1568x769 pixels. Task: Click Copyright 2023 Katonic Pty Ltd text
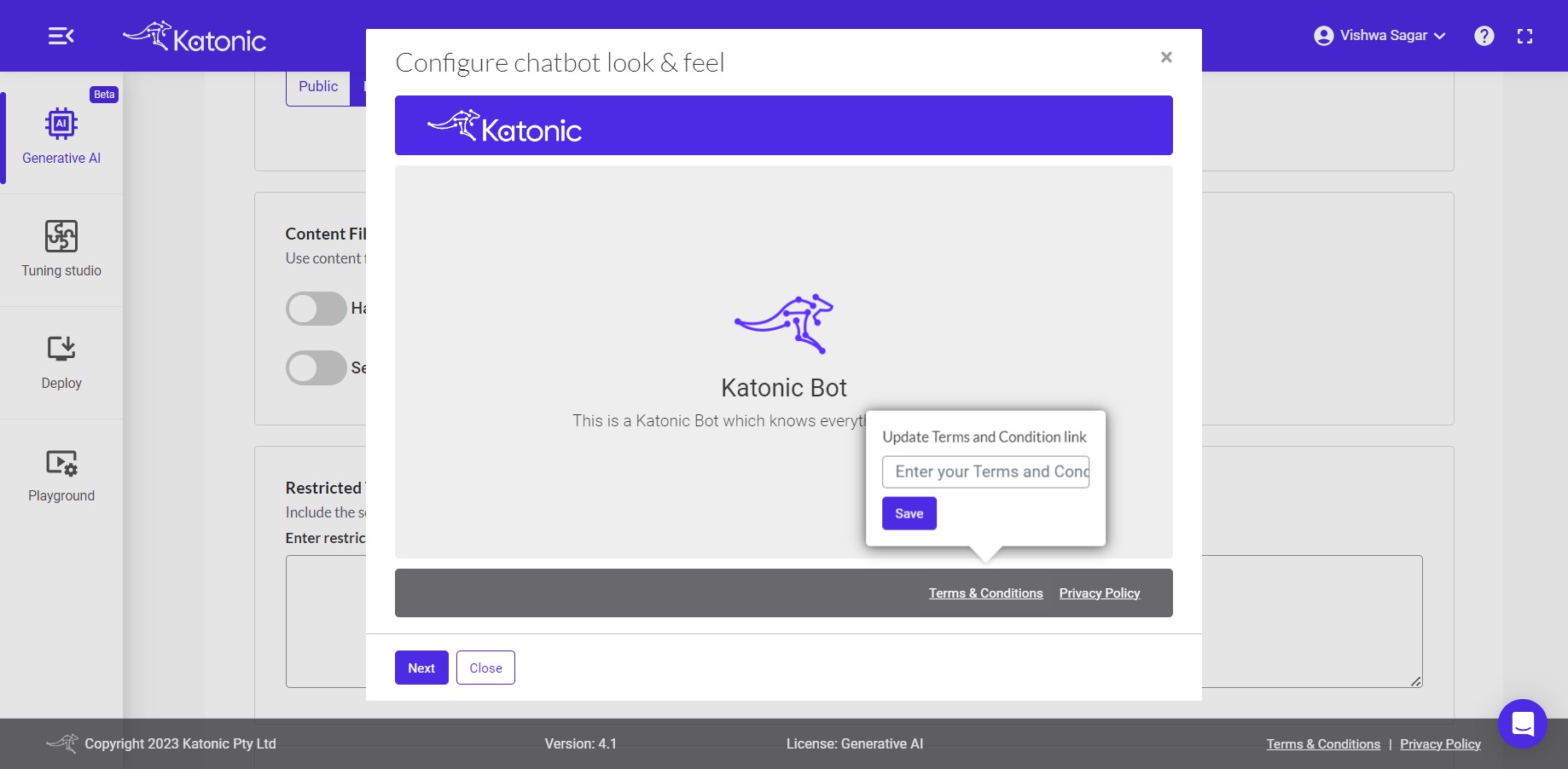(180, 743)
